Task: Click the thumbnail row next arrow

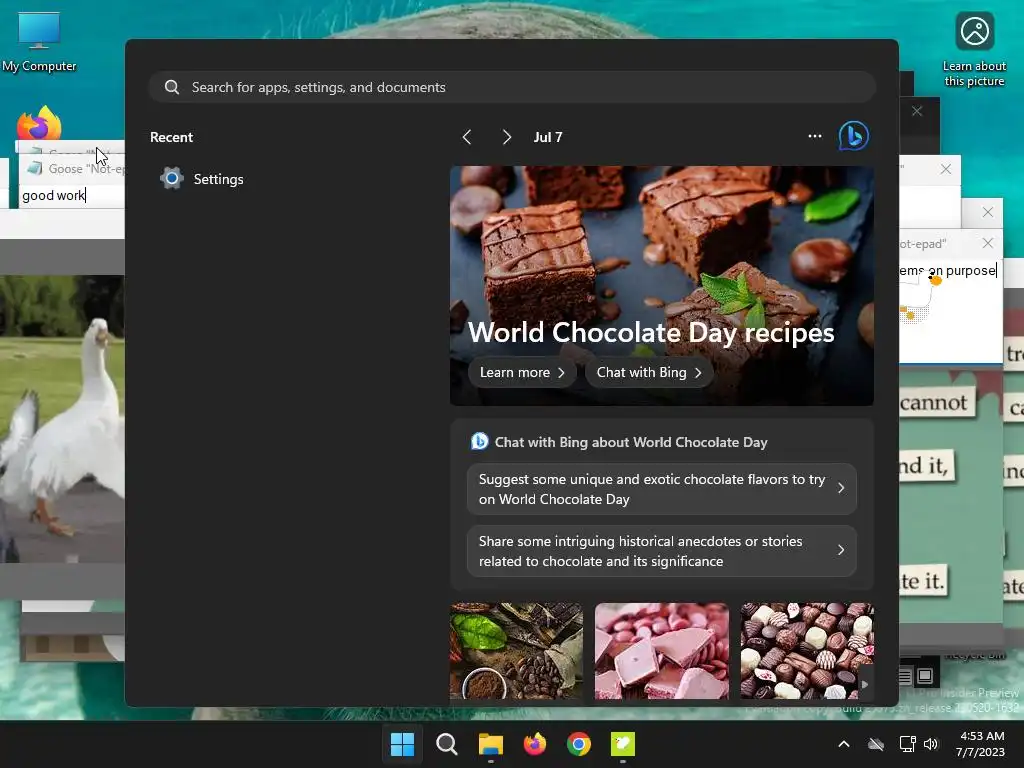Action: [865, 684]
